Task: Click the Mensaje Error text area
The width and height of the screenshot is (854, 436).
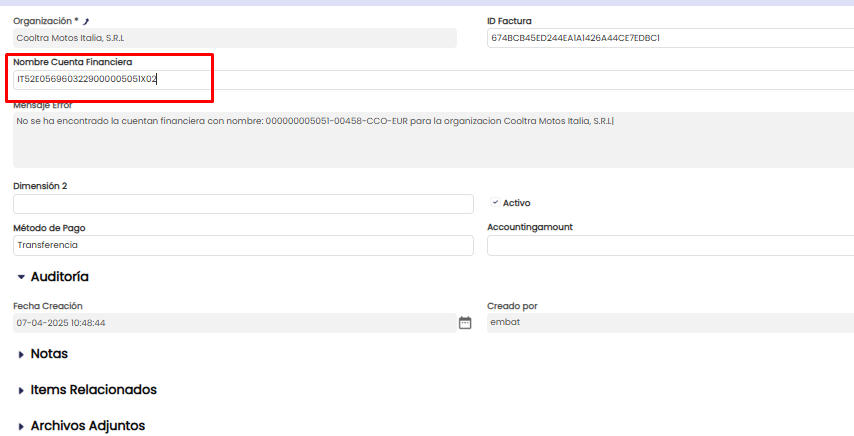Action: [x=432, y=139]
